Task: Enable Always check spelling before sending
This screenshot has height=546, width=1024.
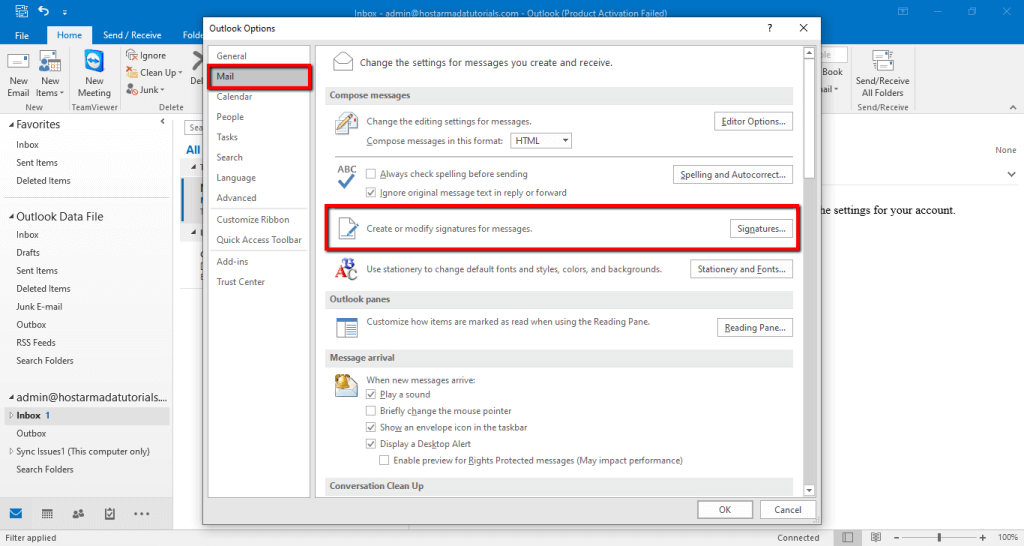Action: click(x=371, y=174)
